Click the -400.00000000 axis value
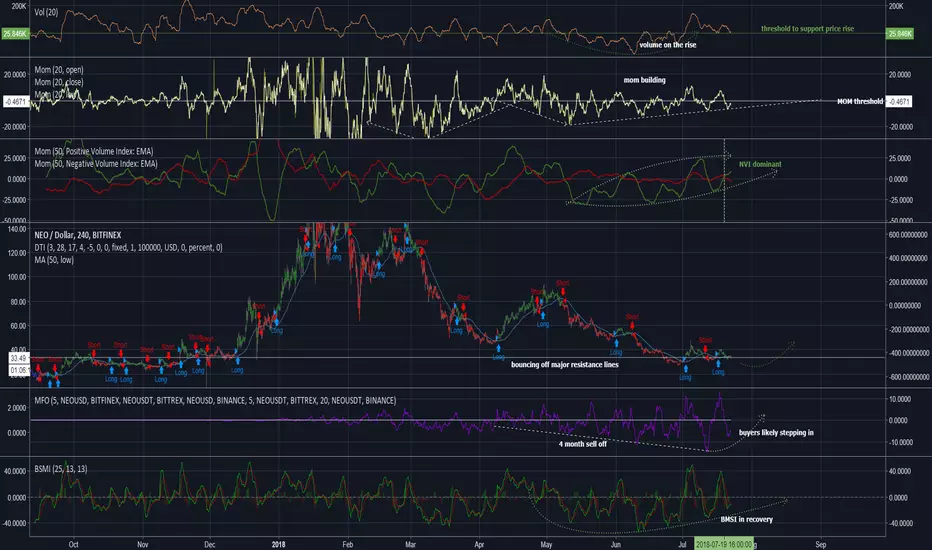This screenshot has width=932, height=550. [907, 353]
